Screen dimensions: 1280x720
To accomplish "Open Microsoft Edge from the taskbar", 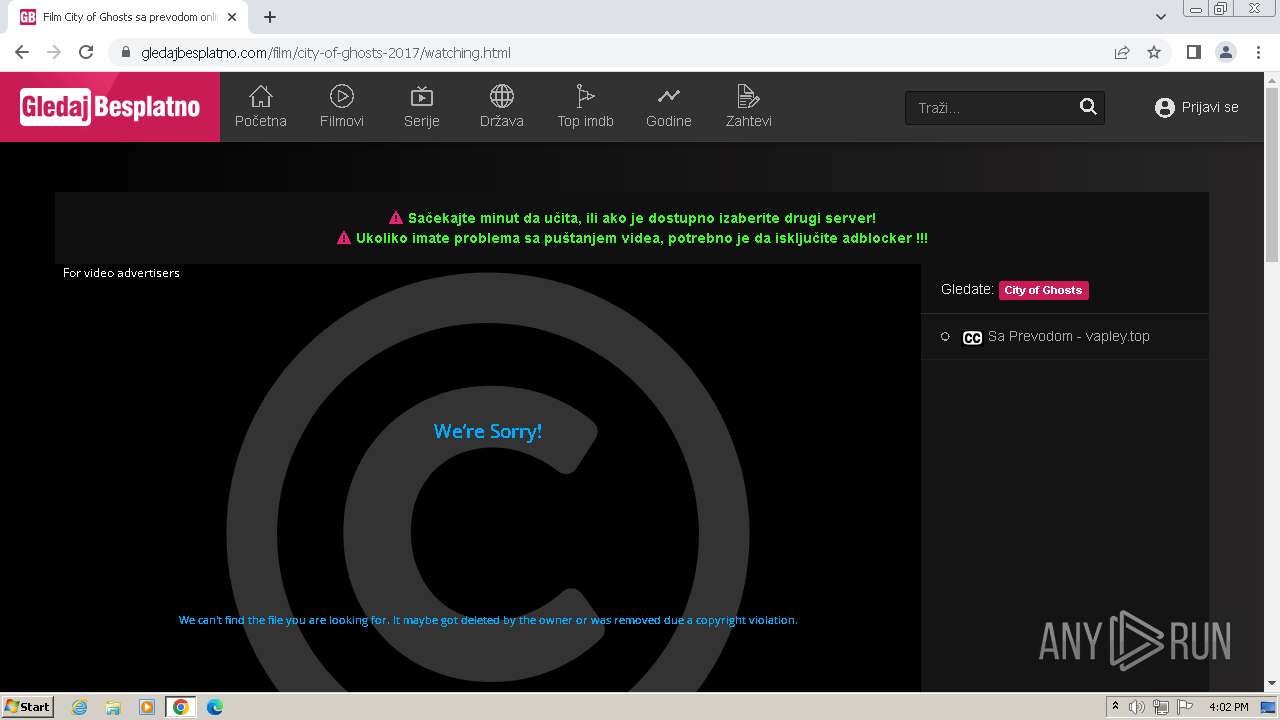I will pos(215,707).
